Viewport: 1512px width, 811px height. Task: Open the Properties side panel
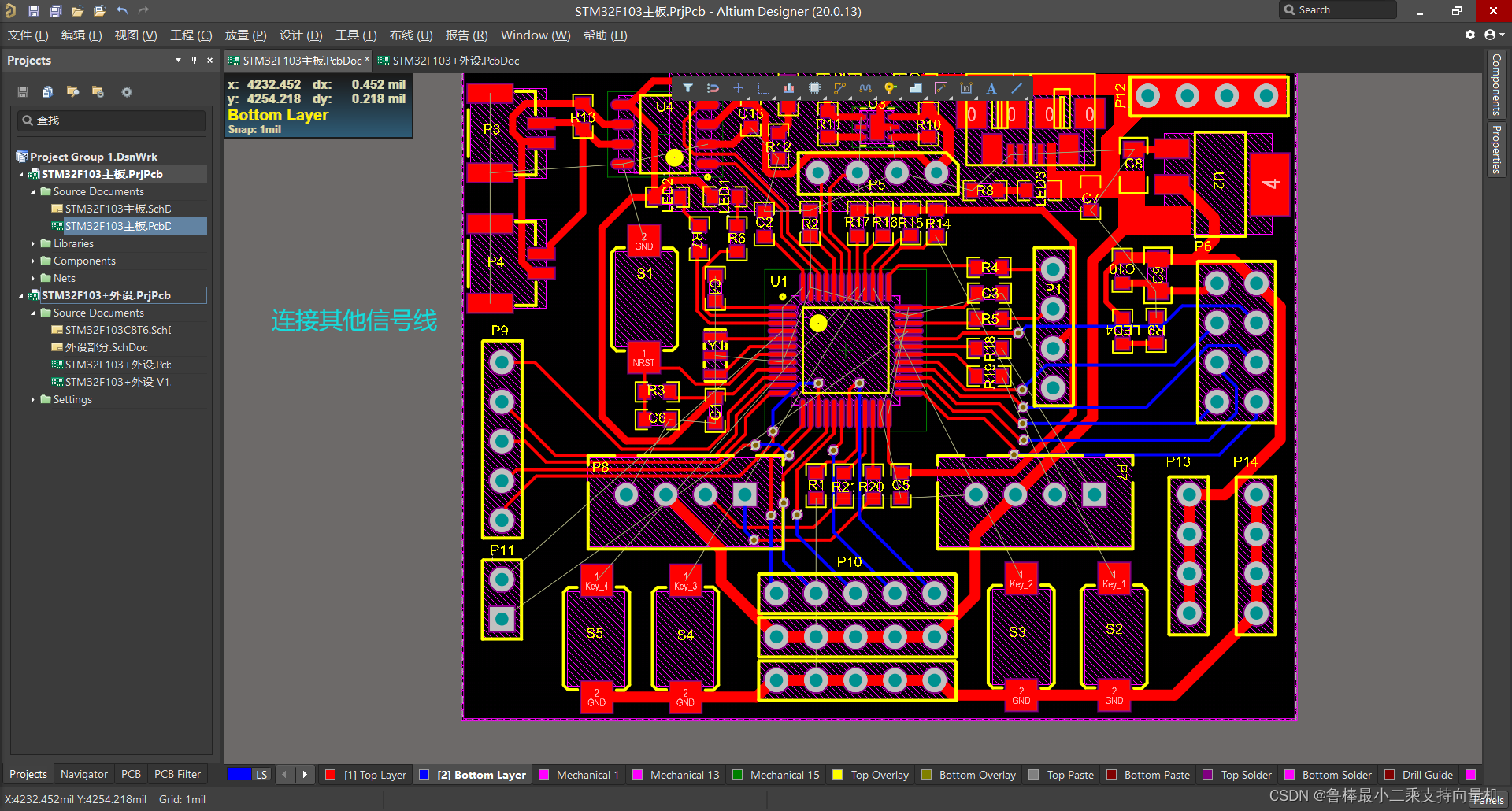pos(1496,150)
